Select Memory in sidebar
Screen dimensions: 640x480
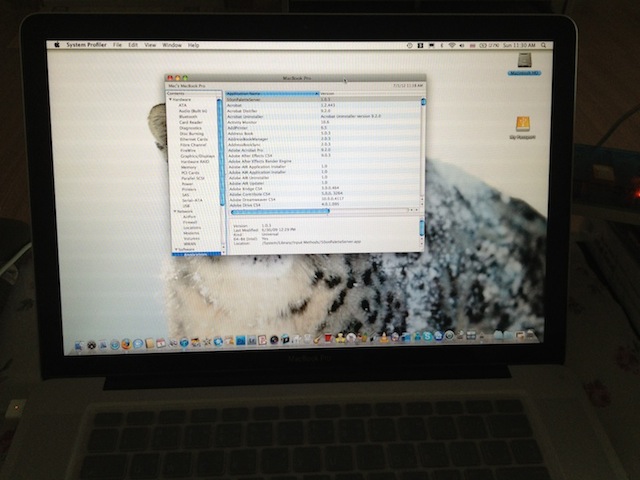click(189, 167)
